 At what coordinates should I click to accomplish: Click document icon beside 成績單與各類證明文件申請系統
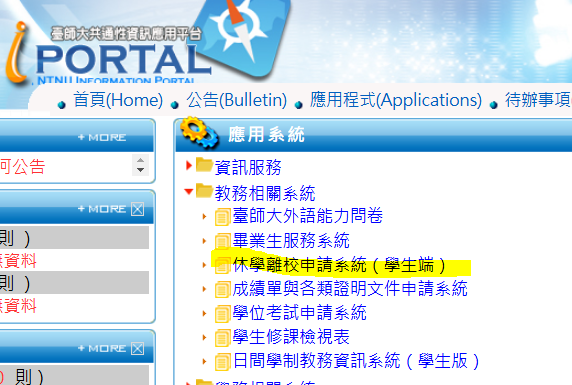point(222,290)
